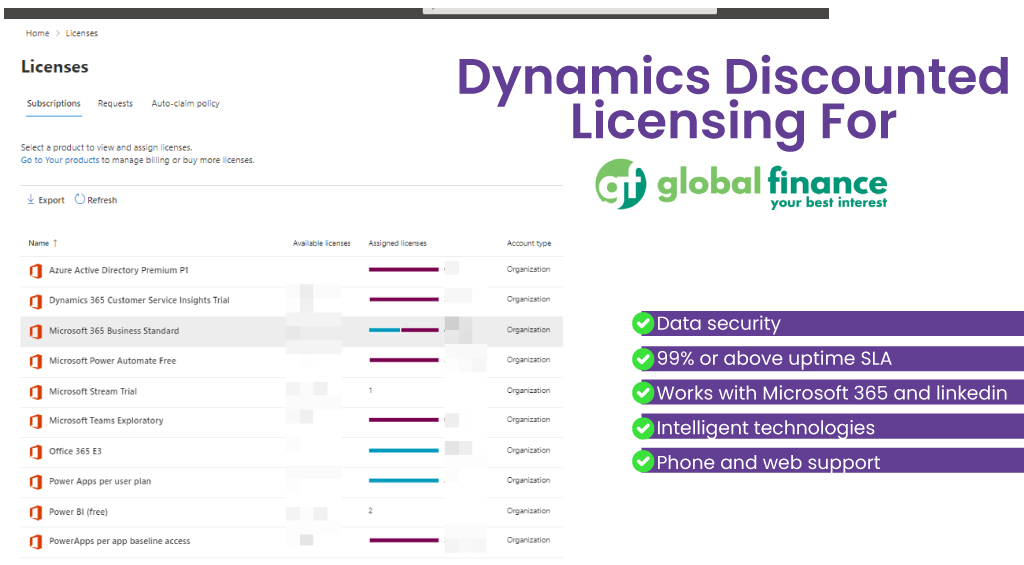Click the Export download icon
1024x565 pixels.
pyautogui.click(x=30, y=200)
